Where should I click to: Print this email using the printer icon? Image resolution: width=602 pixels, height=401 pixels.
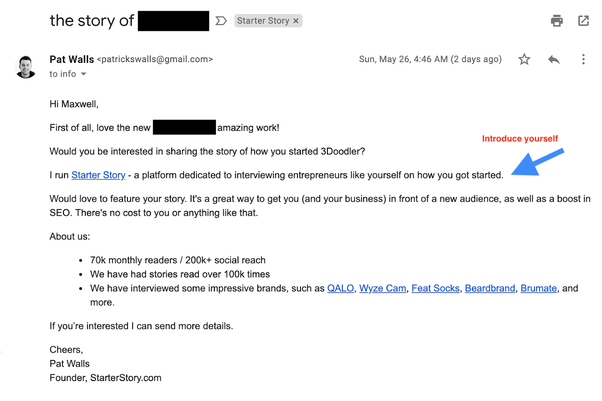click(557, 20)
